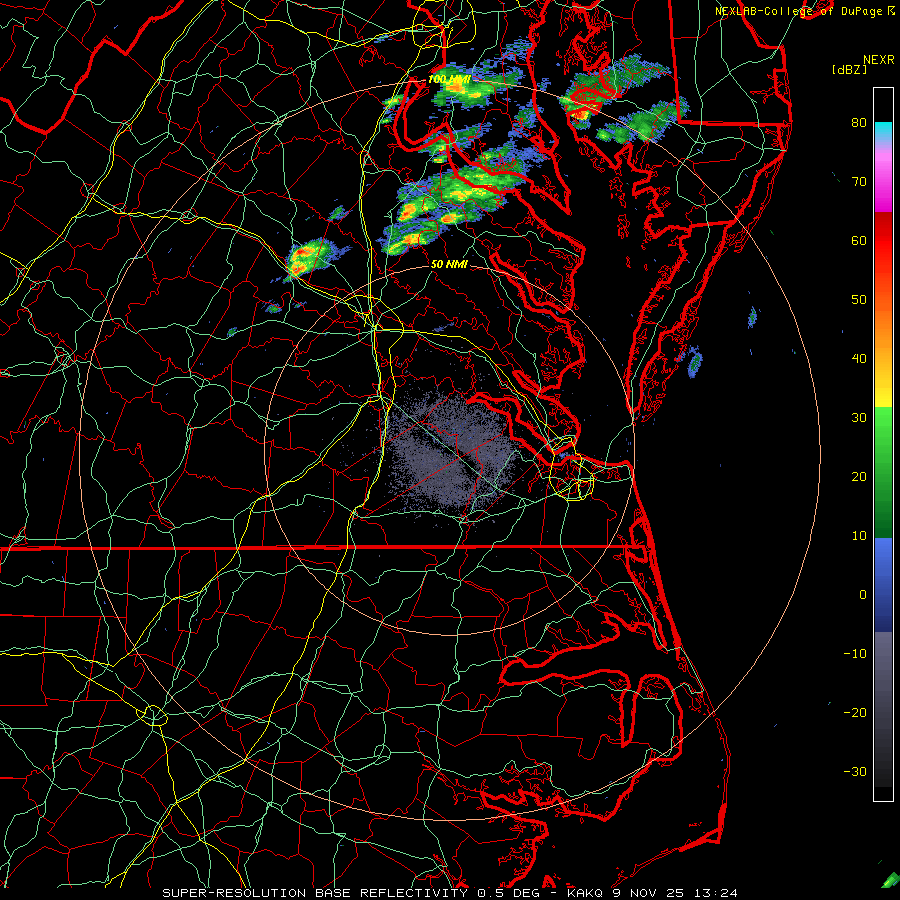900x900 pixels.
Task: Click the -10 value on reflectivity scale
Action: (855, 654)
